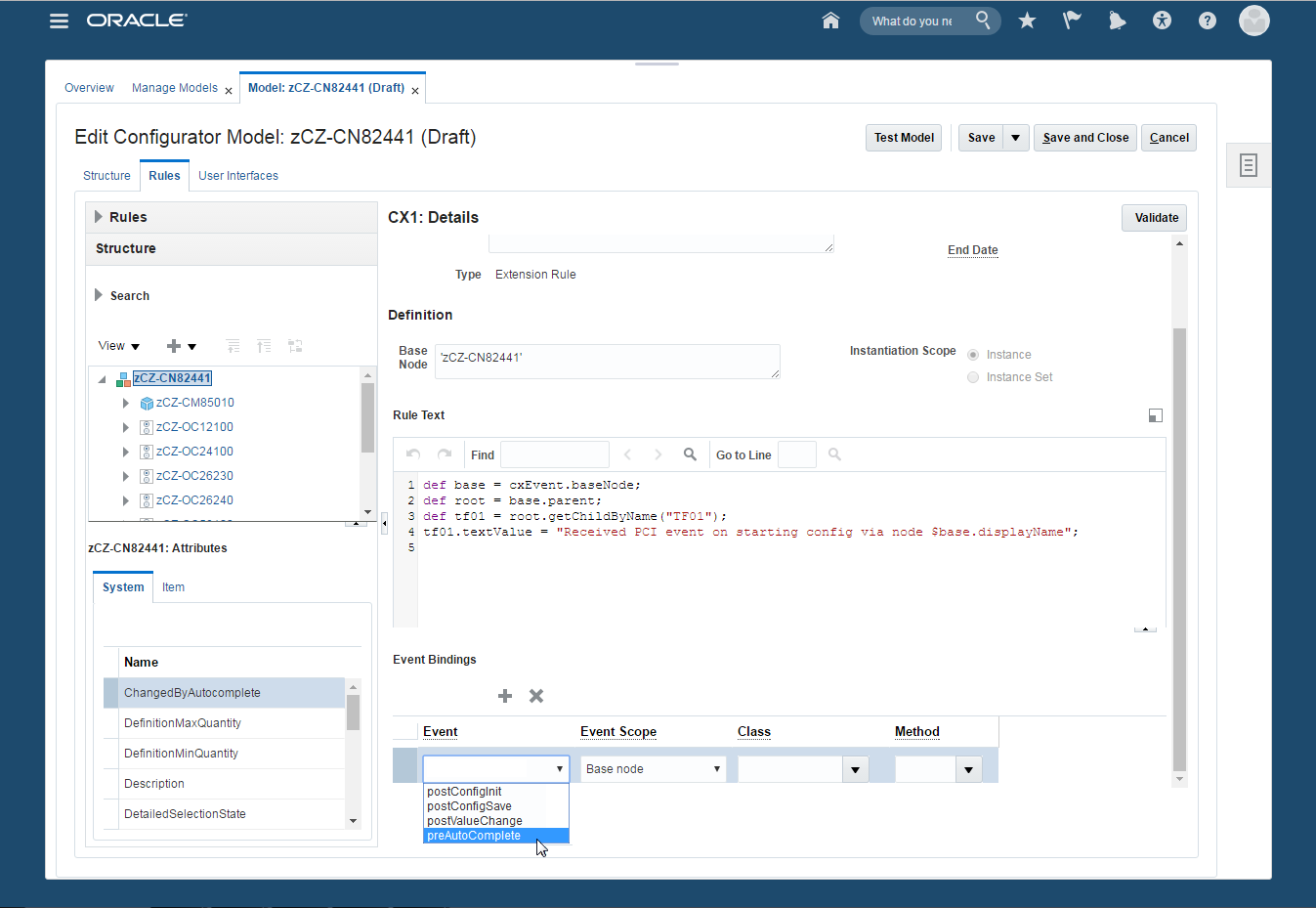
Task: Click the Base Node text field
Action: click(x=607, y=361)
